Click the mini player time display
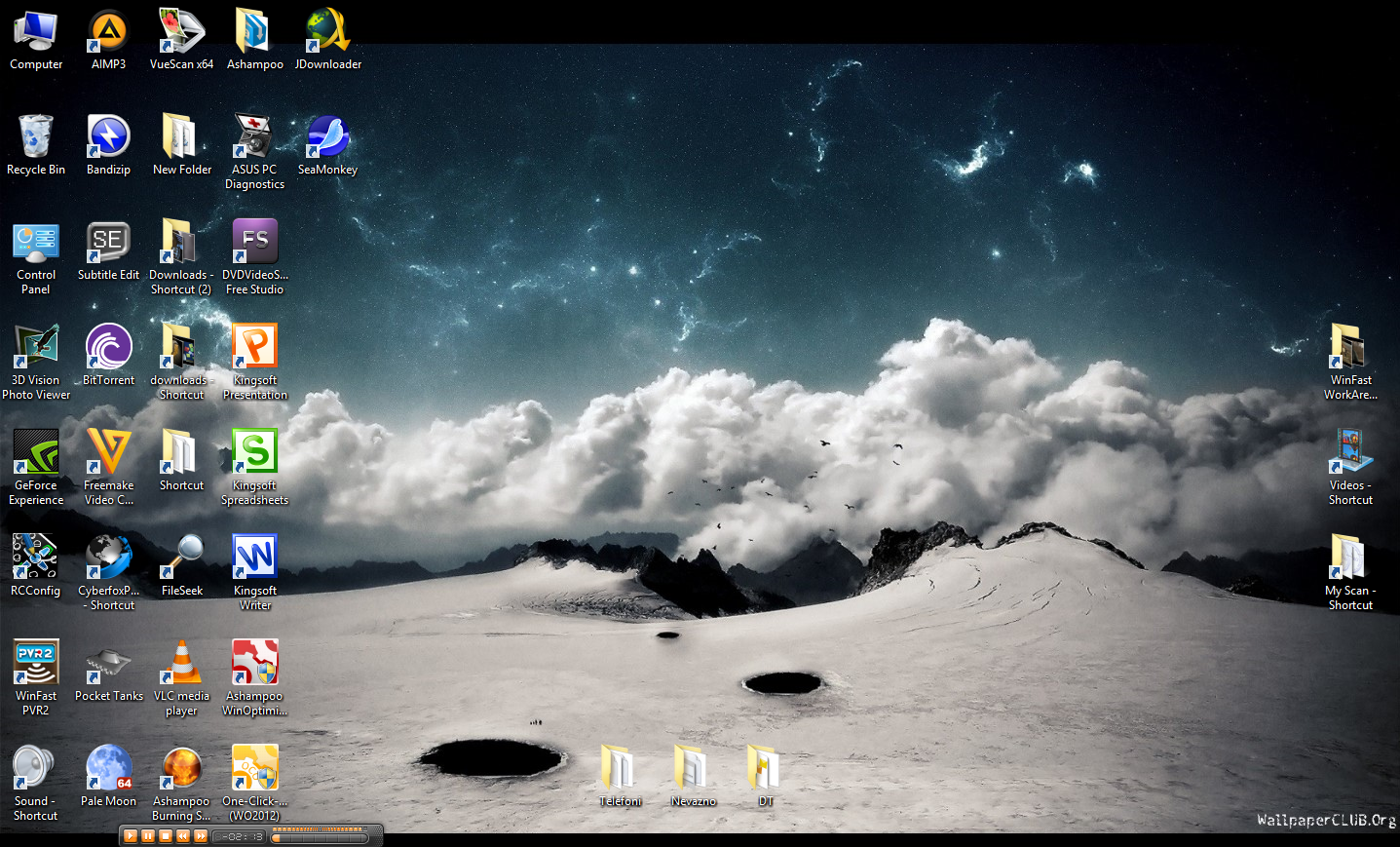Viewport: 1400px width, 847px height. (x=241, y=836)
